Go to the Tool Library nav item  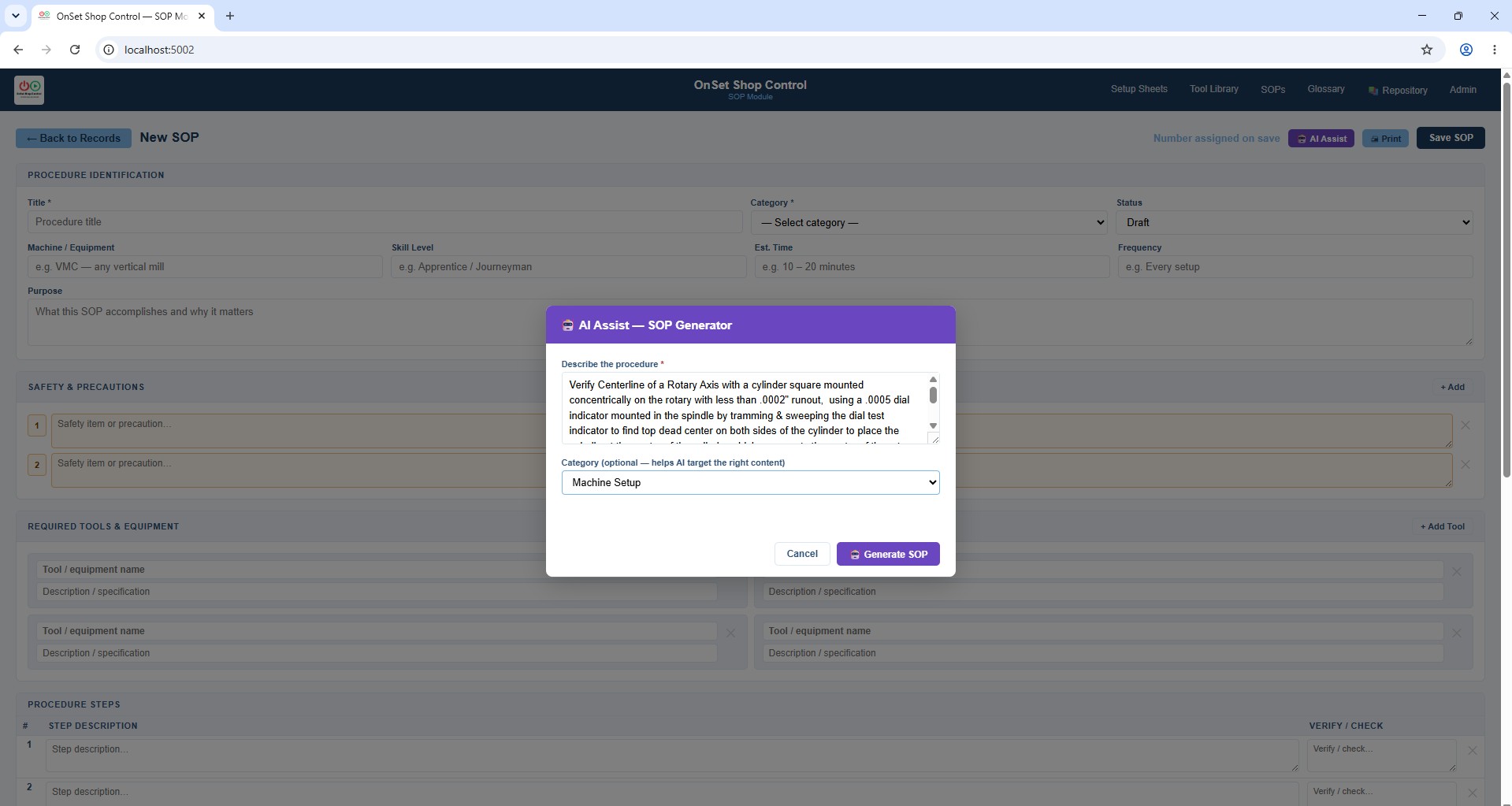1213,89
